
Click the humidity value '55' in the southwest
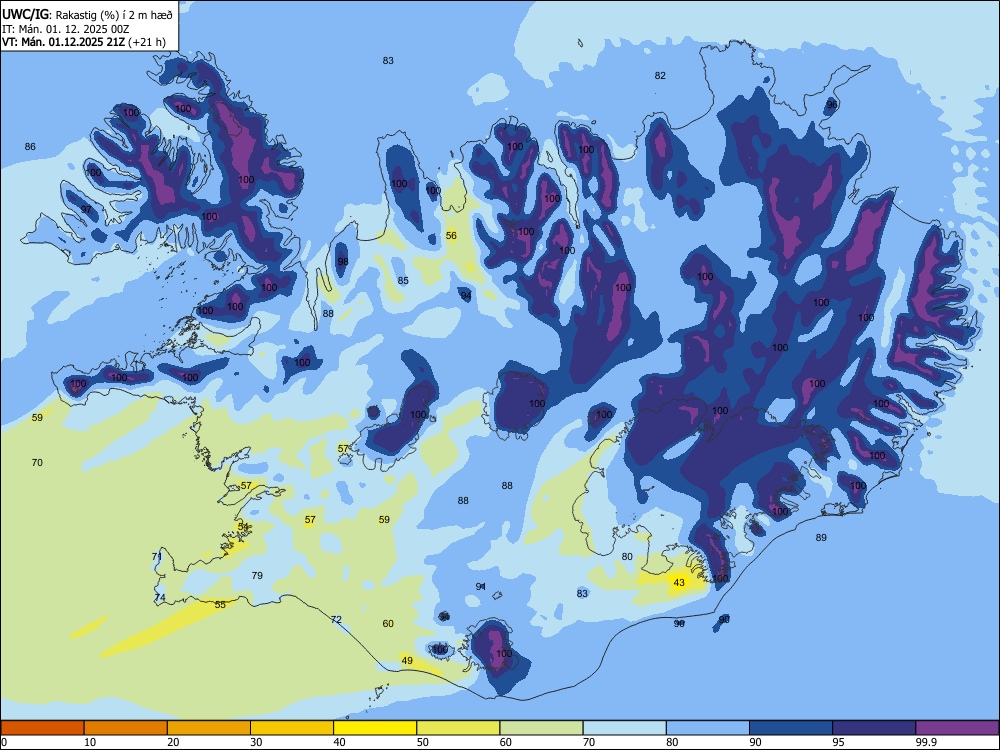[220, 604]
